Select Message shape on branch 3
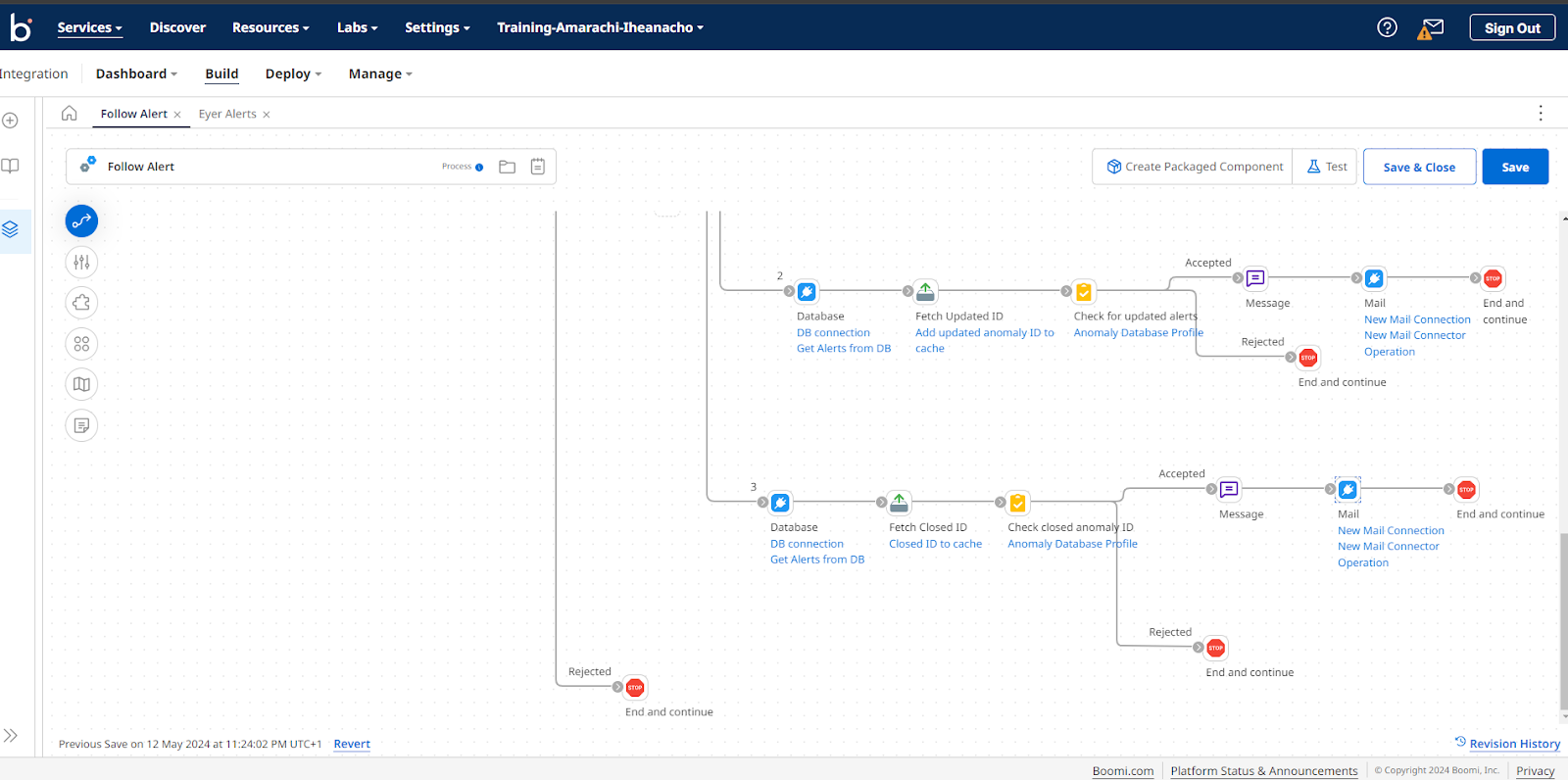 pos(1229,489)
